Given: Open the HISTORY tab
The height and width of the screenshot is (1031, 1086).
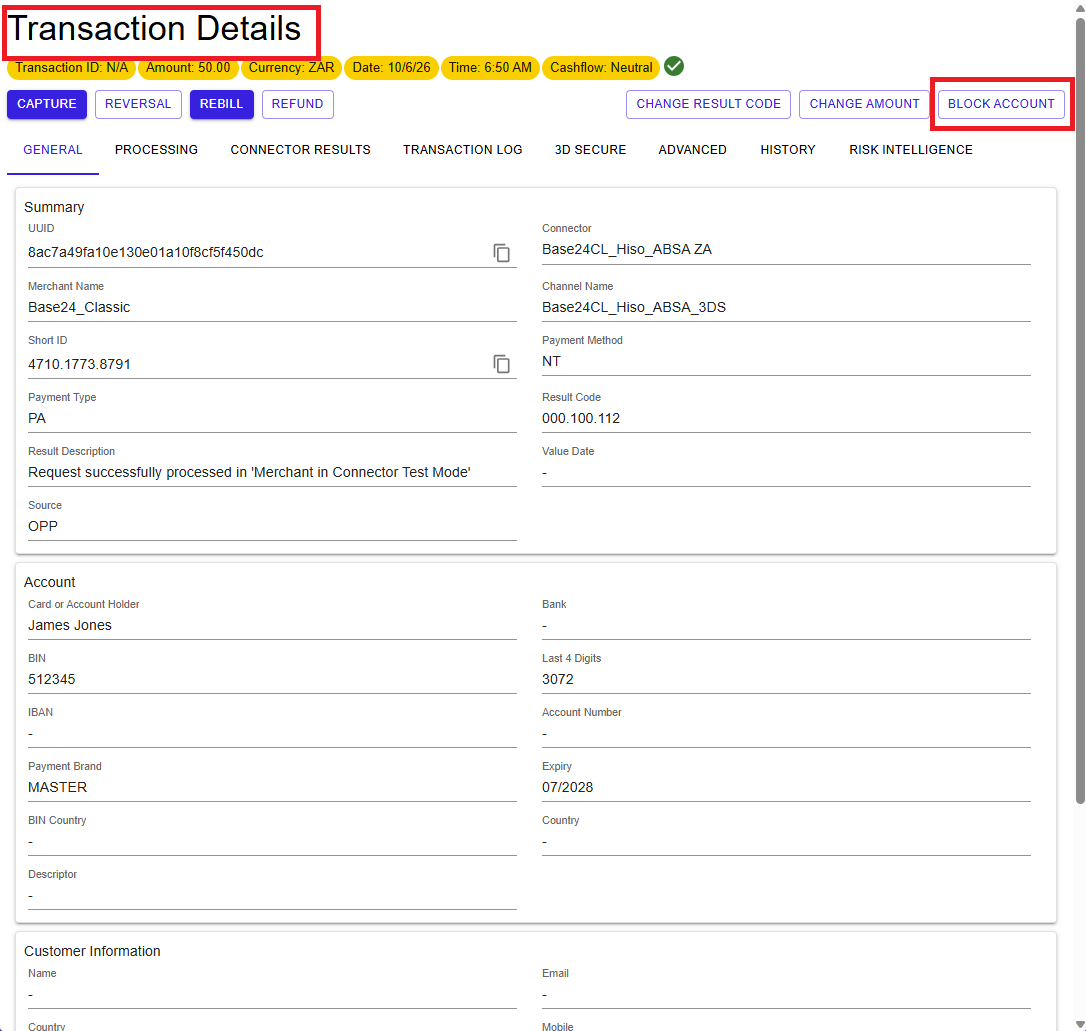Looking at the screenshot, I should pos(788,150).
